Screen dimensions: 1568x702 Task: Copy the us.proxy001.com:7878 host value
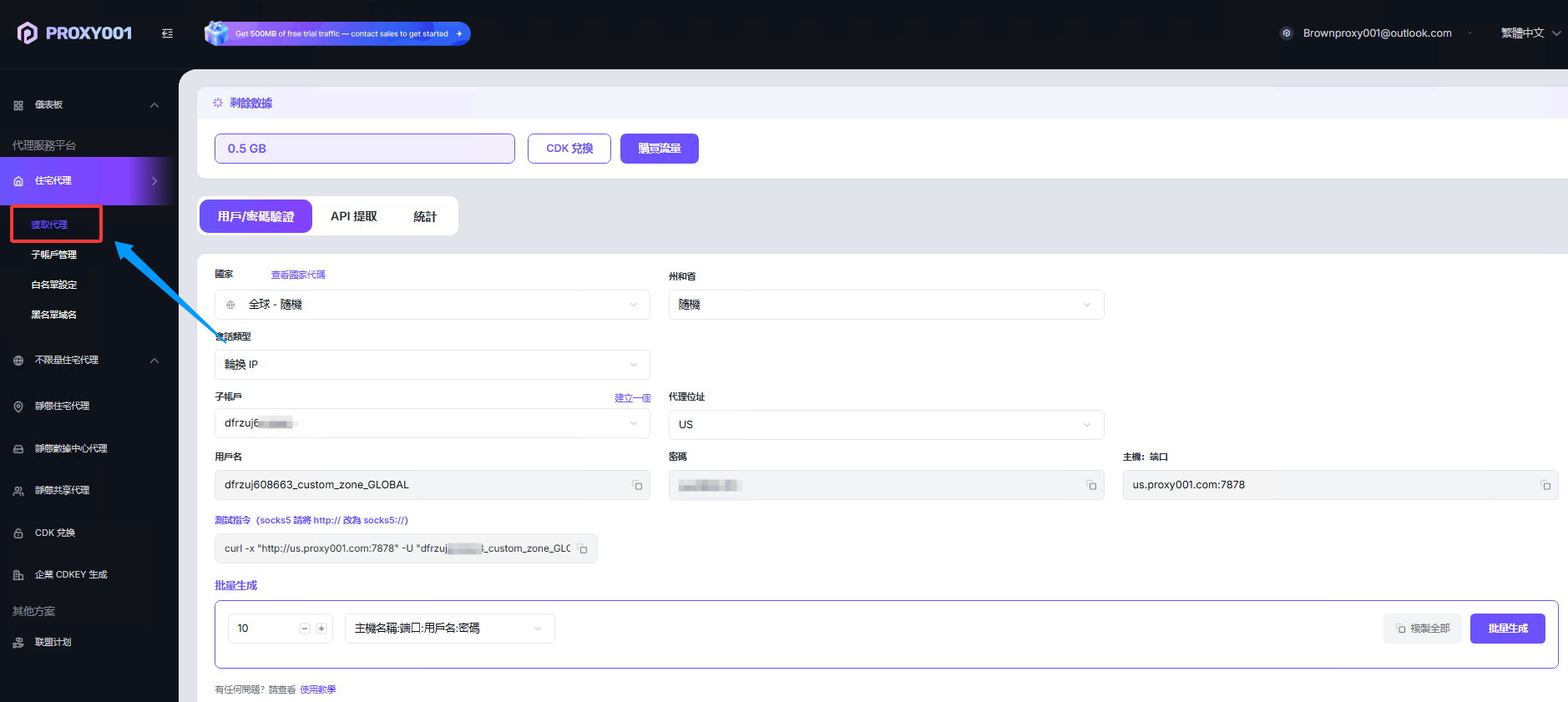pos(1546,486)
